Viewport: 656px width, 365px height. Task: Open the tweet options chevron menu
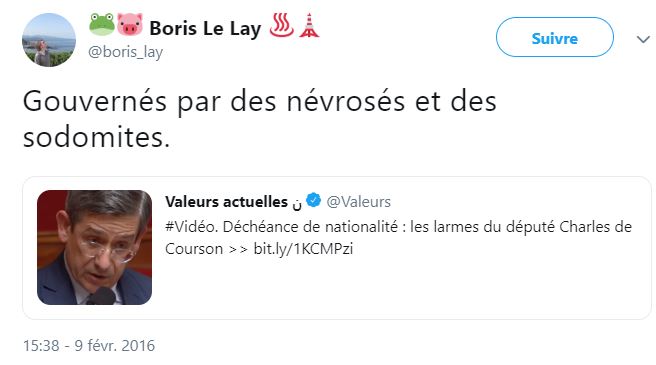pyautogui.click(x=643, y=39)
